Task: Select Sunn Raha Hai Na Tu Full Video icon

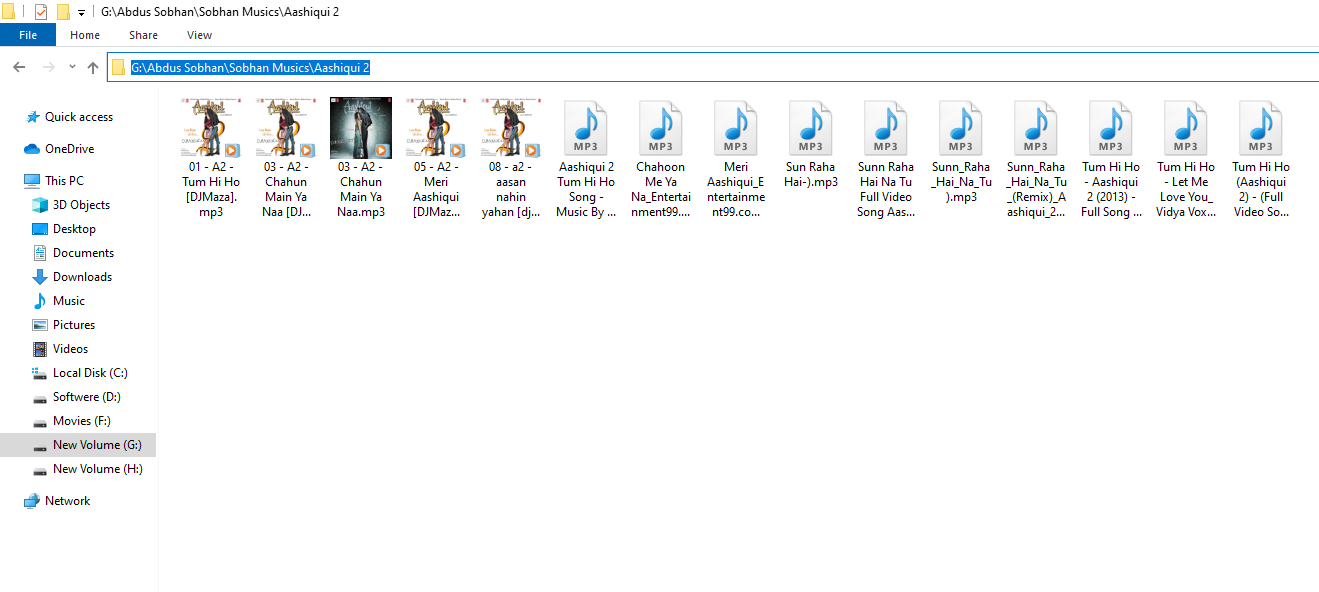Action: [x=886, y=127]
